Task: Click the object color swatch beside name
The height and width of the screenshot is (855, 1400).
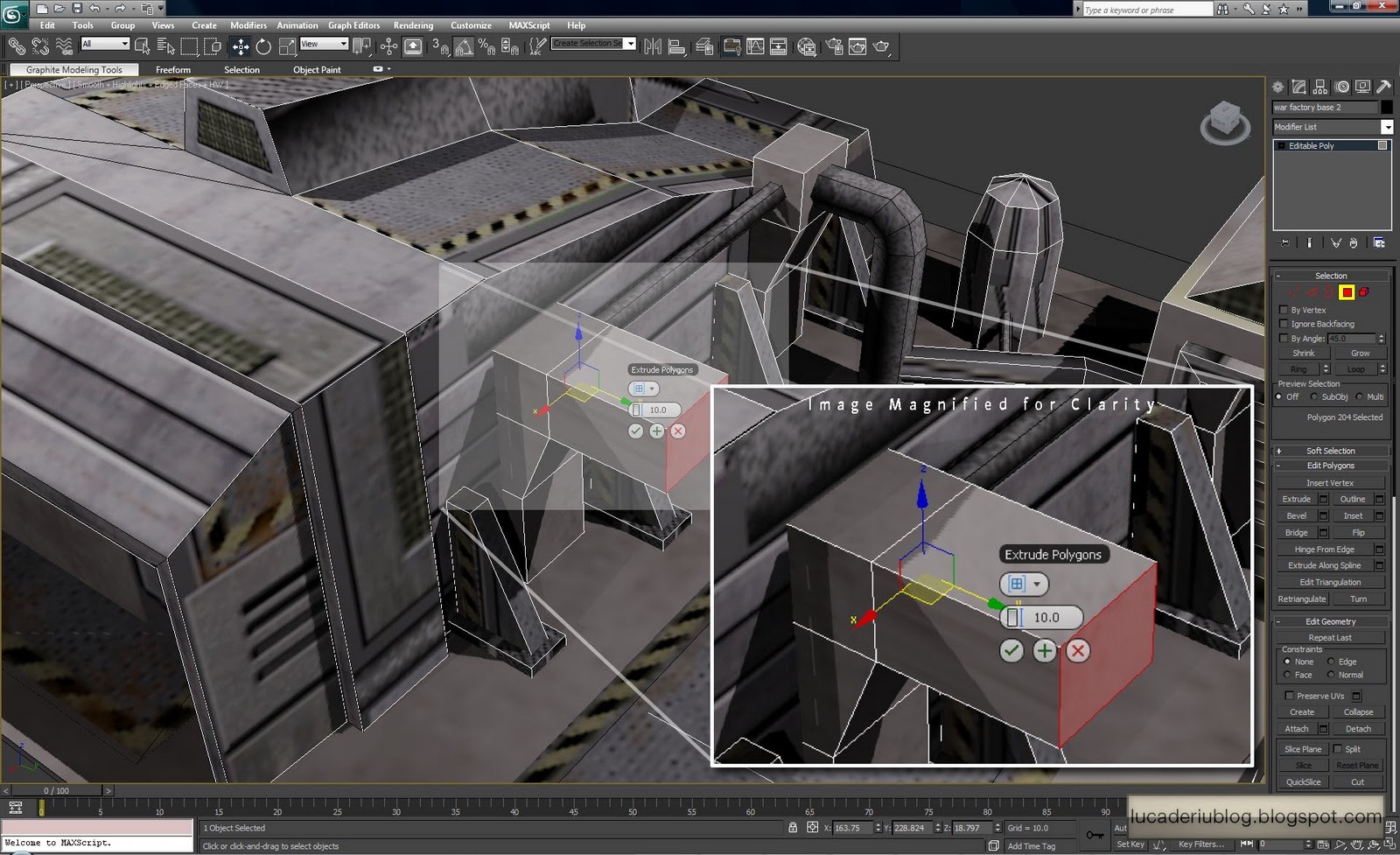Action: point(1387,107)
